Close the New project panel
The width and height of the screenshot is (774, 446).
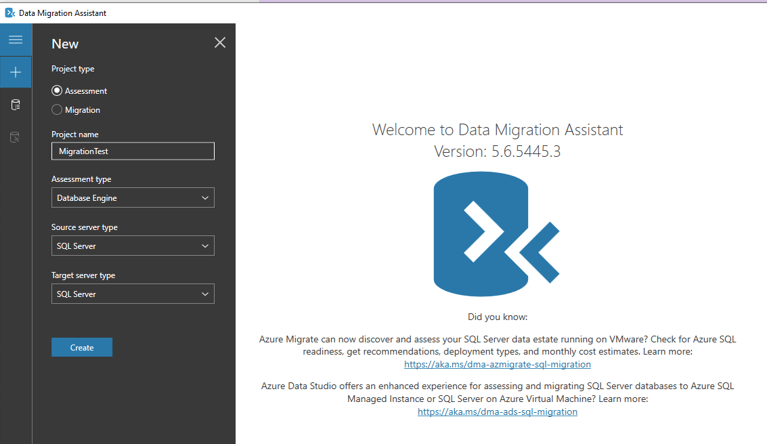click(x=220, y=42)
